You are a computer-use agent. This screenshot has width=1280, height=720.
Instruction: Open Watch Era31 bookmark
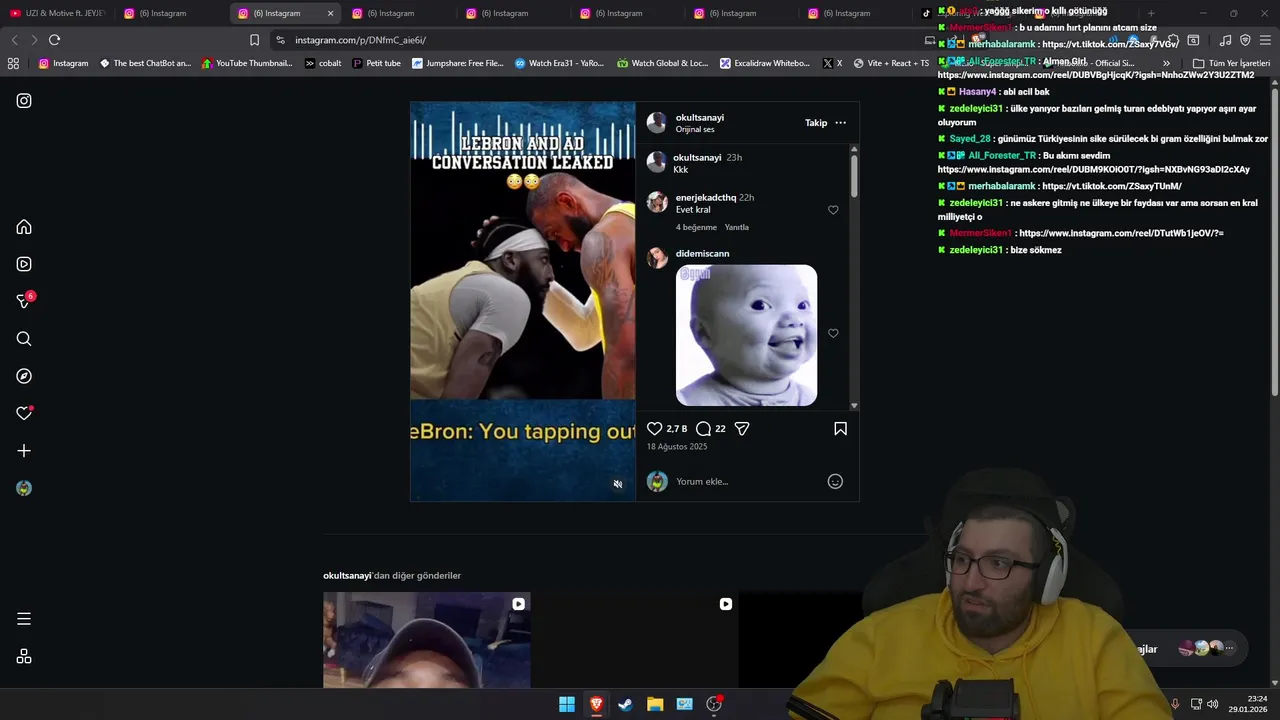pos(559,63)
